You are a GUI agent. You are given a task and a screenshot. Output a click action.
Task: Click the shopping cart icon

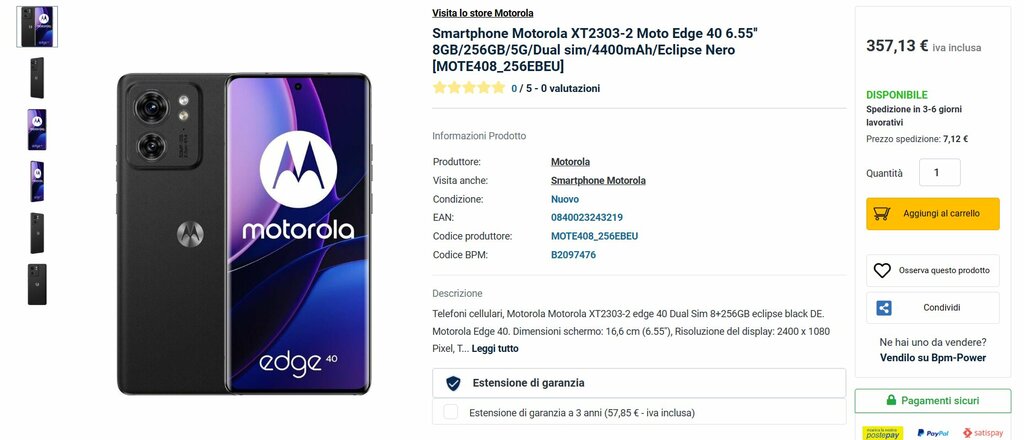(882, 213)
